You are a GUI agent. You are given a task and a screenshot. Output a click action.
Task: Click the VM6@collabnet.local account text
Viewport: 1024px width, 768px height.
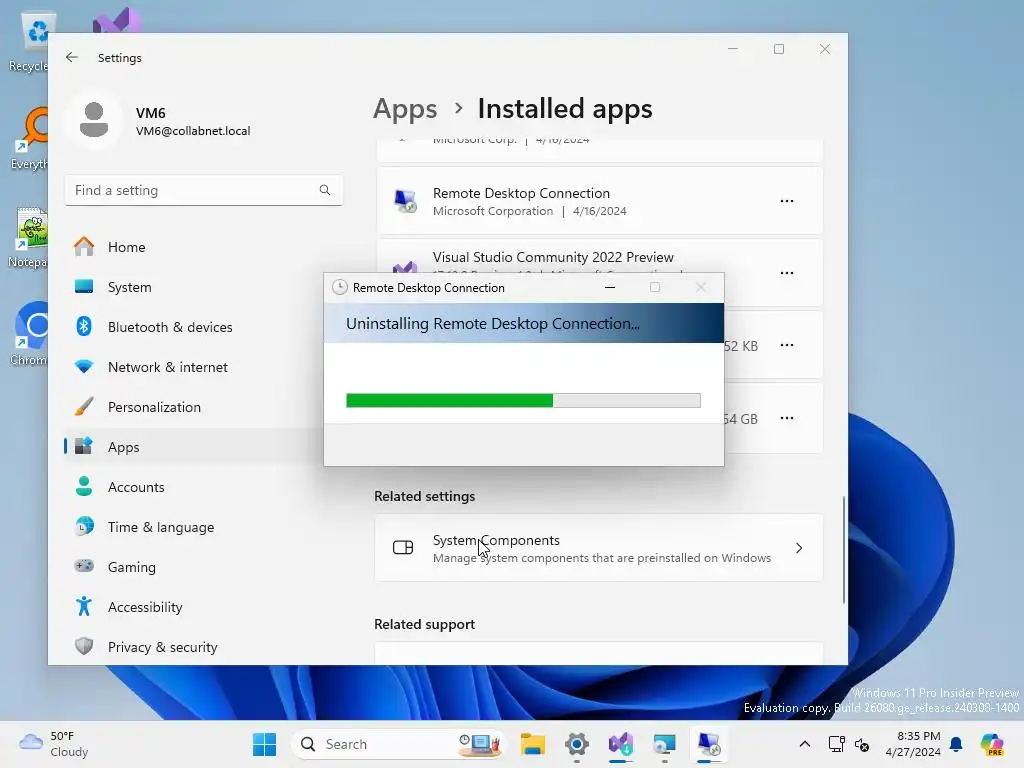click(193, 131)
